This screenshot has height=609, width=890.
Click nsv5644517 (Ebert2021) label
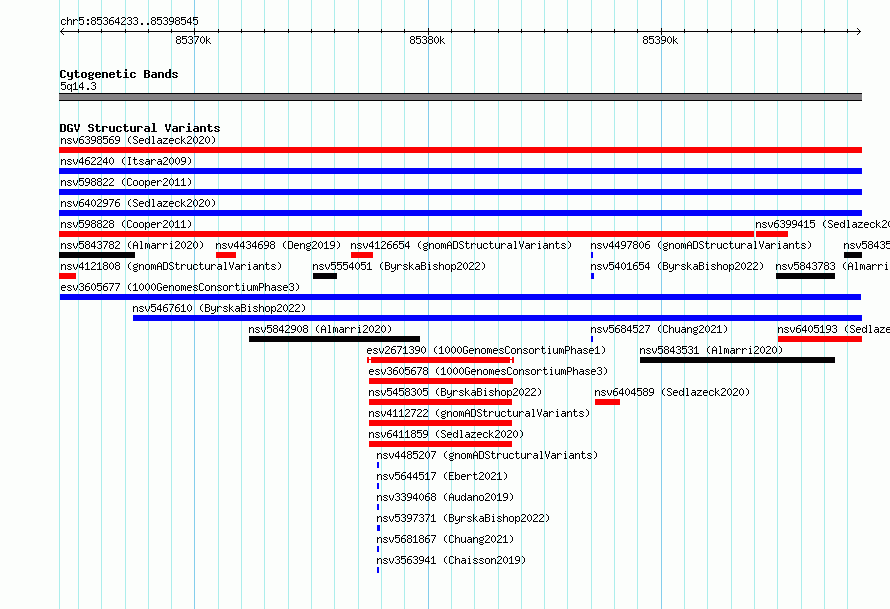pos(442,476)
